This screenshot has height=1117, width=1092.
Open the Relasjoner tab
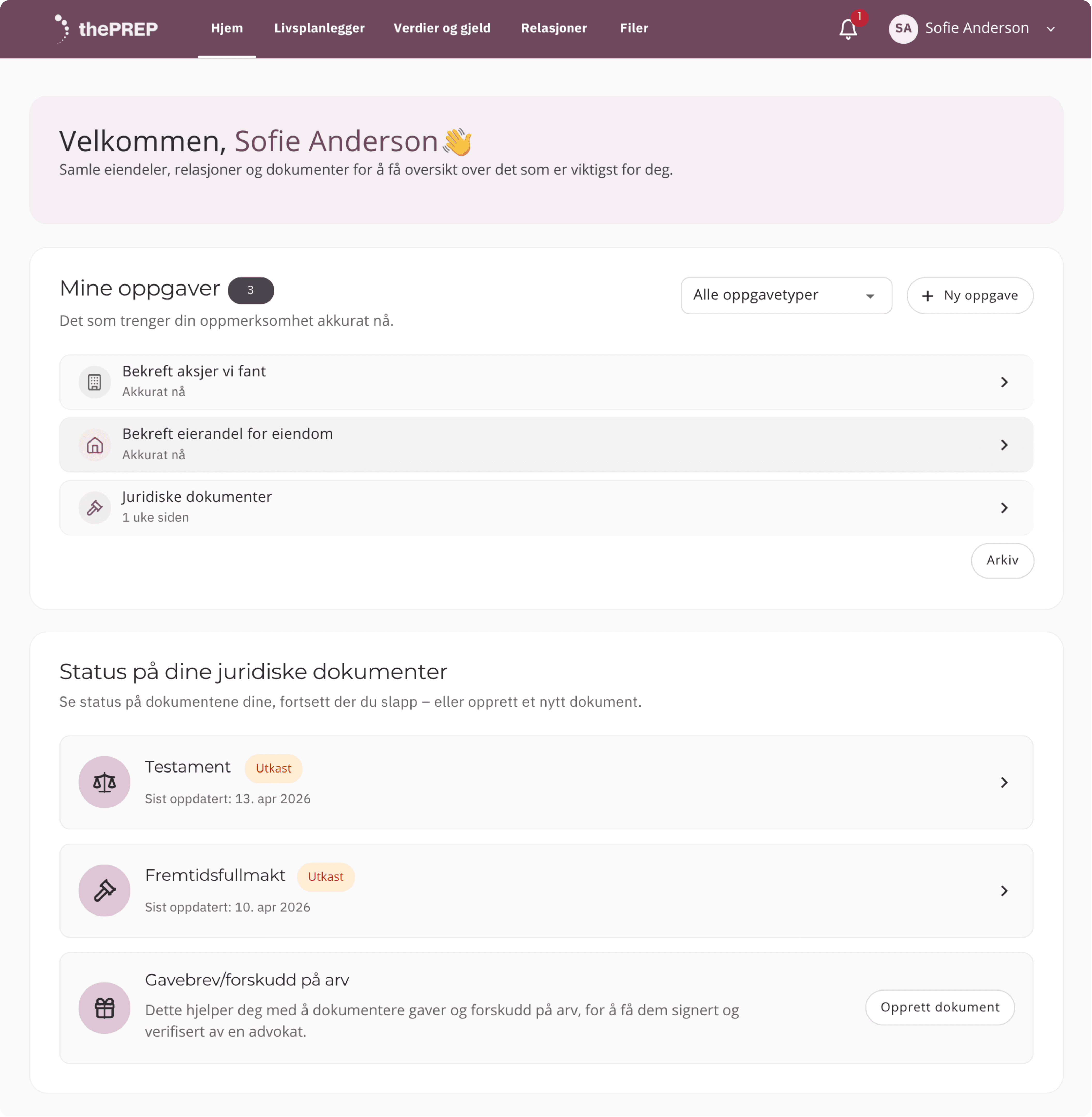[x=554, y=28]
